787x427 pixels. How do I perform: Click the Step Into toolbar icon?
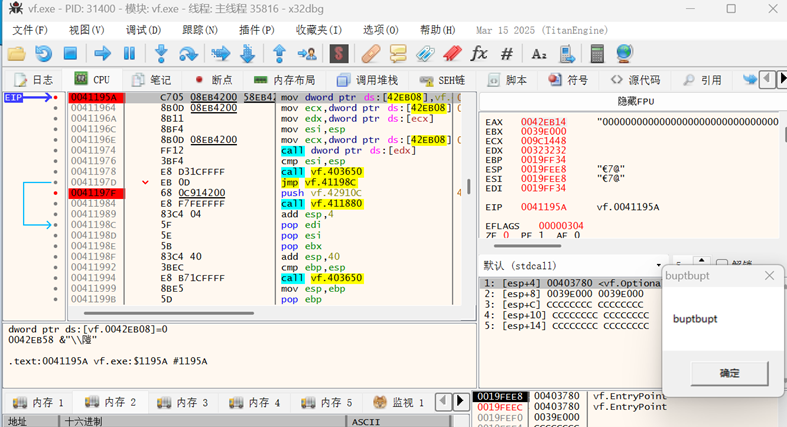coord(161,53)
